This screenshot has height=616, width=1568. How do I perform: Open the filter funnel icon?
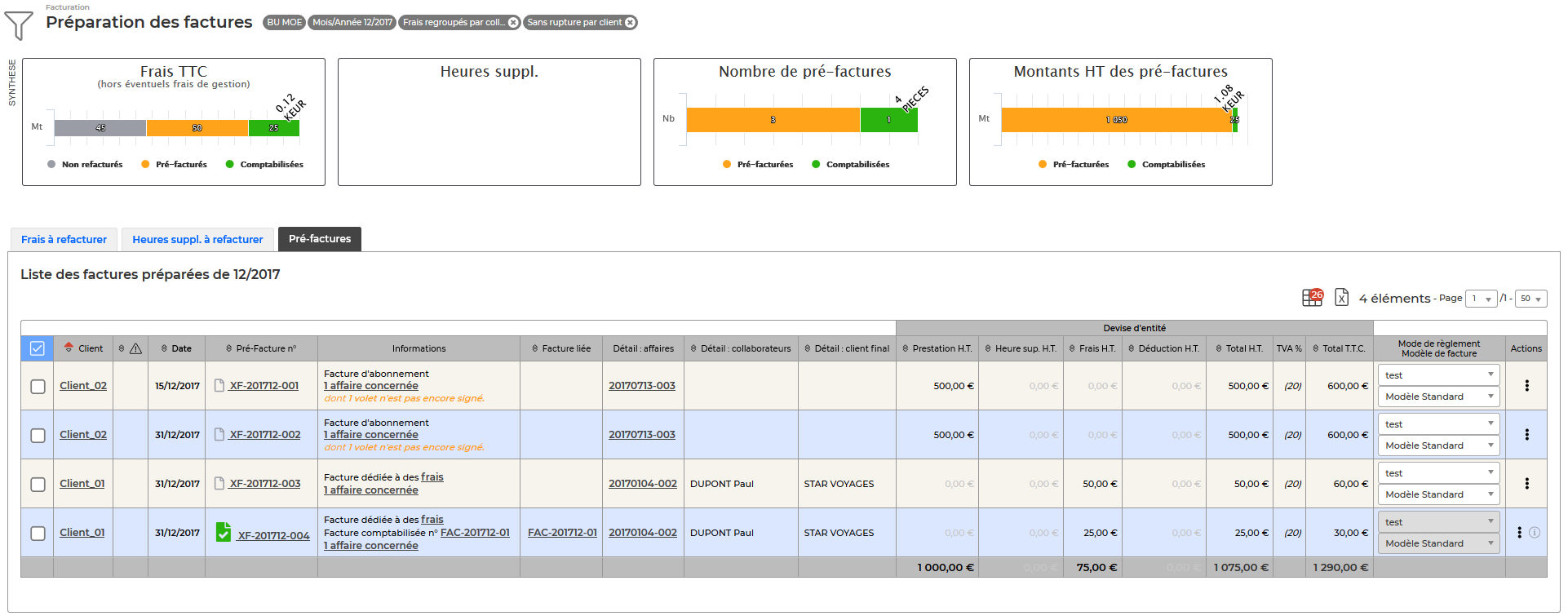tap(18, 25)
